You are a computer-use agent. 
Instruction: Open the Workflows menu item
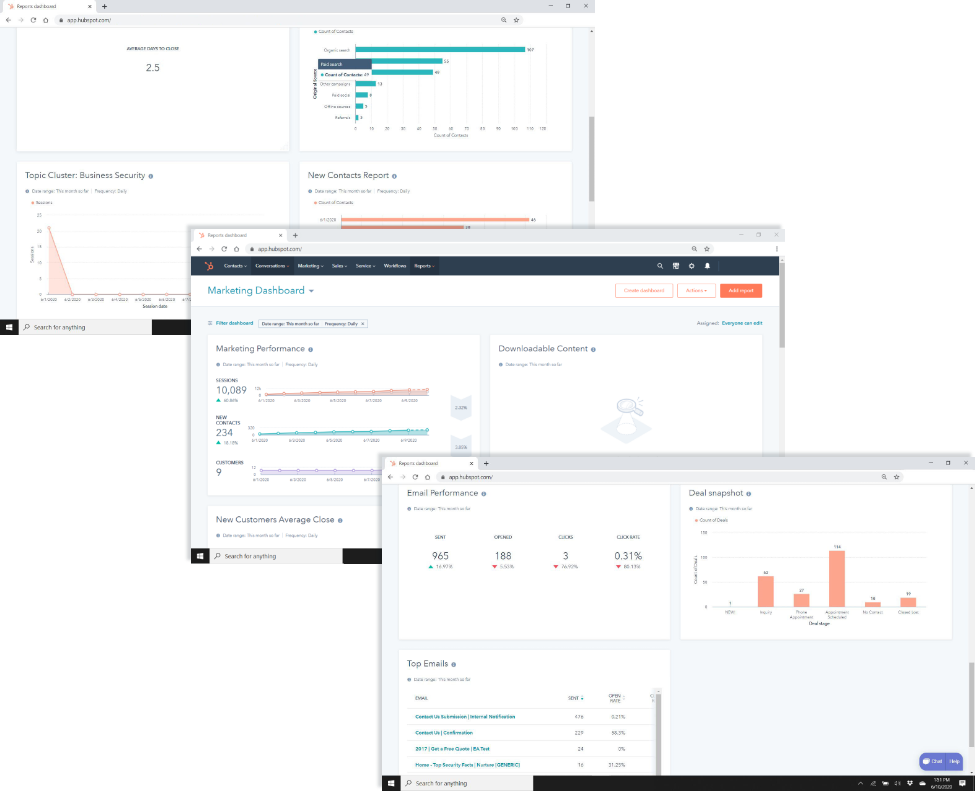pos(395,266)
